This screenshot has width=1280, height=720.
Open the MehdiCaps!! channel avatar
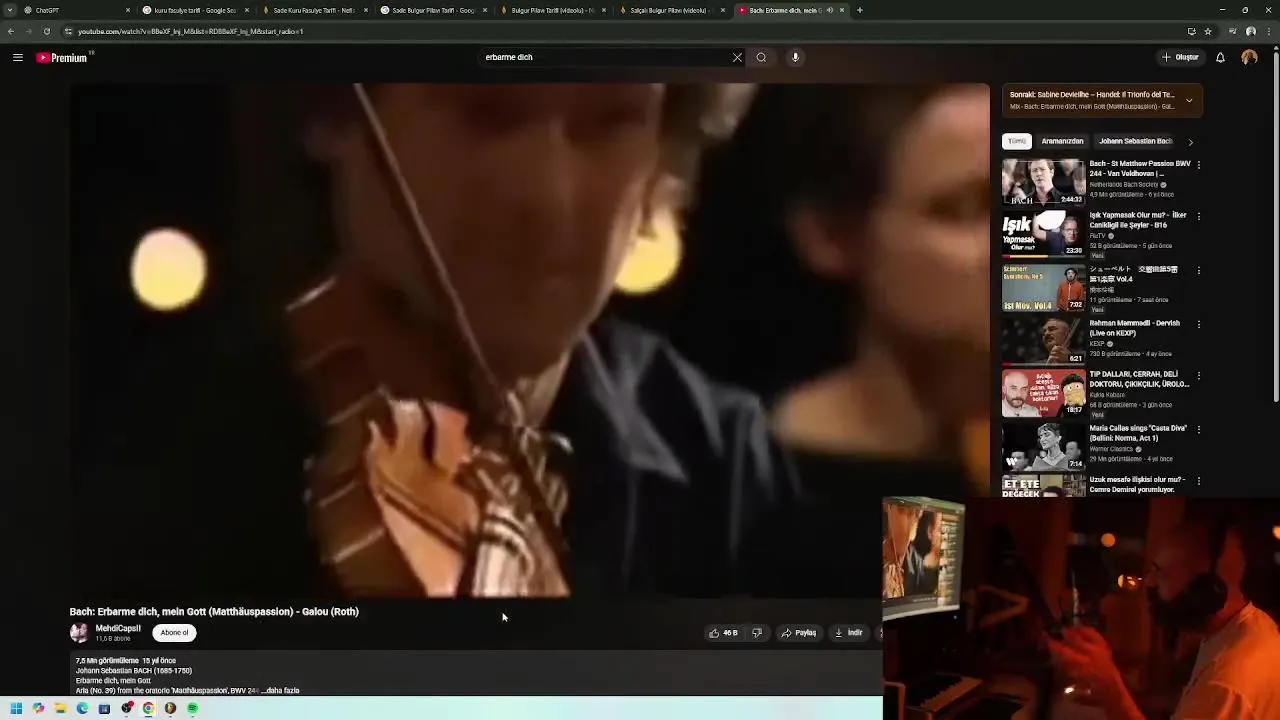pyautogui.click(x=79, y=633)
